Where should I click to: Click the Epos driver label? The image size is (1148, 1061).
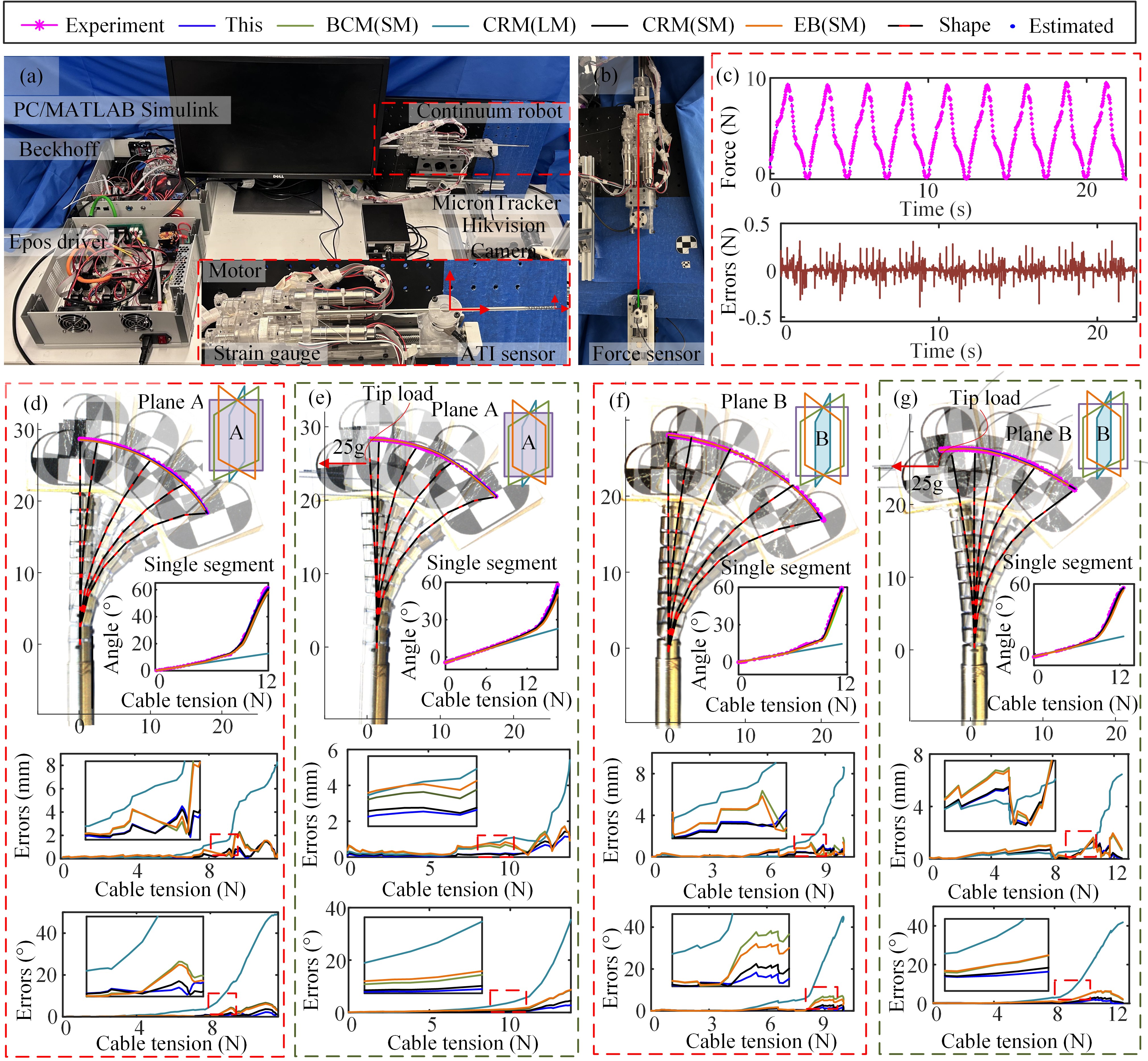58,242
